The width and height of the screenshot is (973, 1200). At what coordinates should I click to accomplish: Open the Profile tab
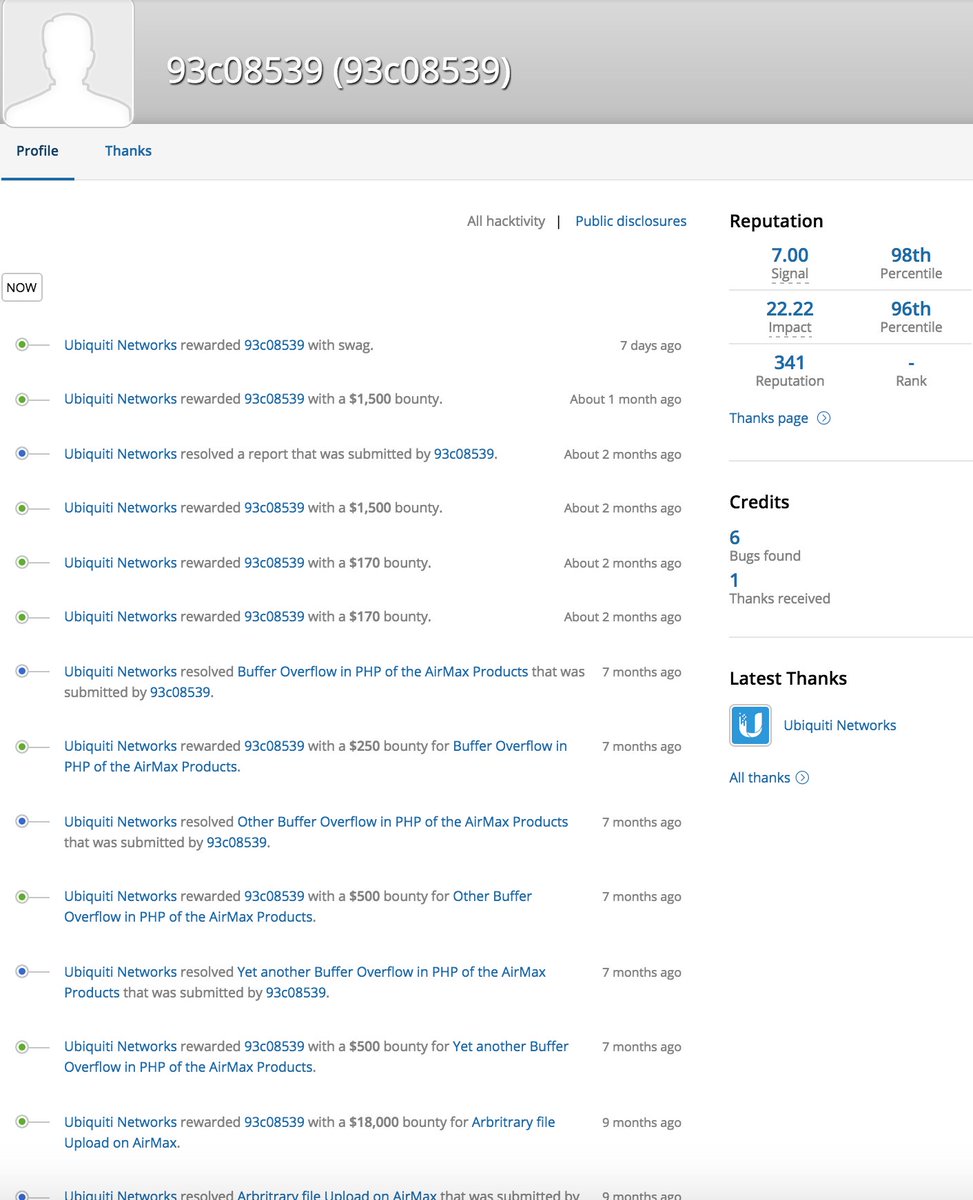coord(37,151)
